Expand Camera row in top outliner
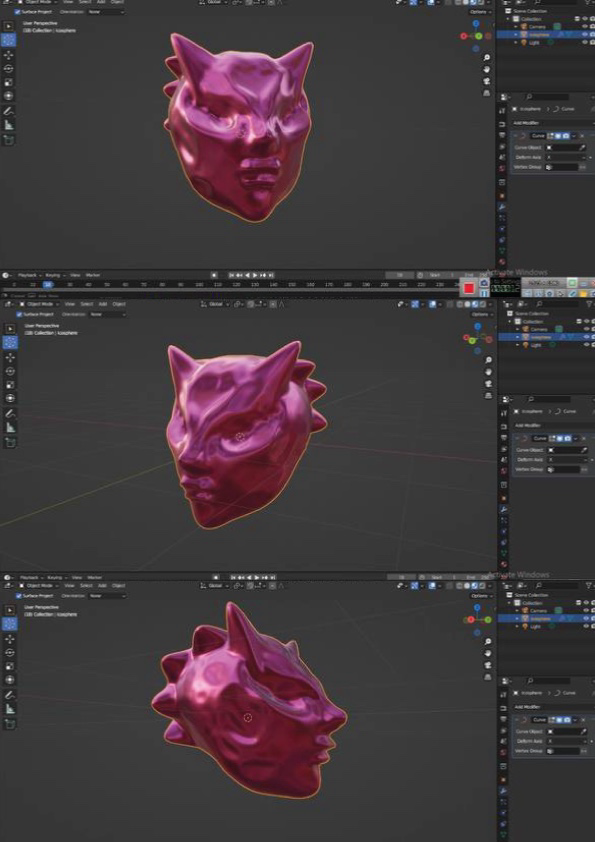The height and width of the screenshot is (842, 595). 517,26
